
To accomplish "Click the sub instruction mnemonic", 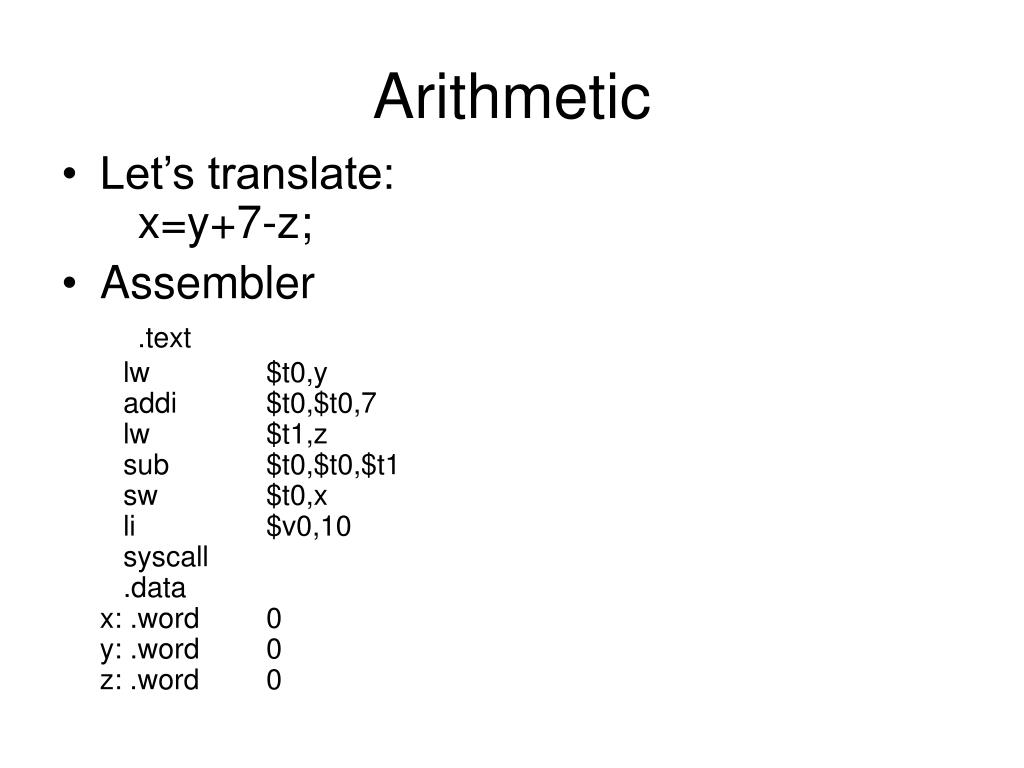I will pos(146,465).
